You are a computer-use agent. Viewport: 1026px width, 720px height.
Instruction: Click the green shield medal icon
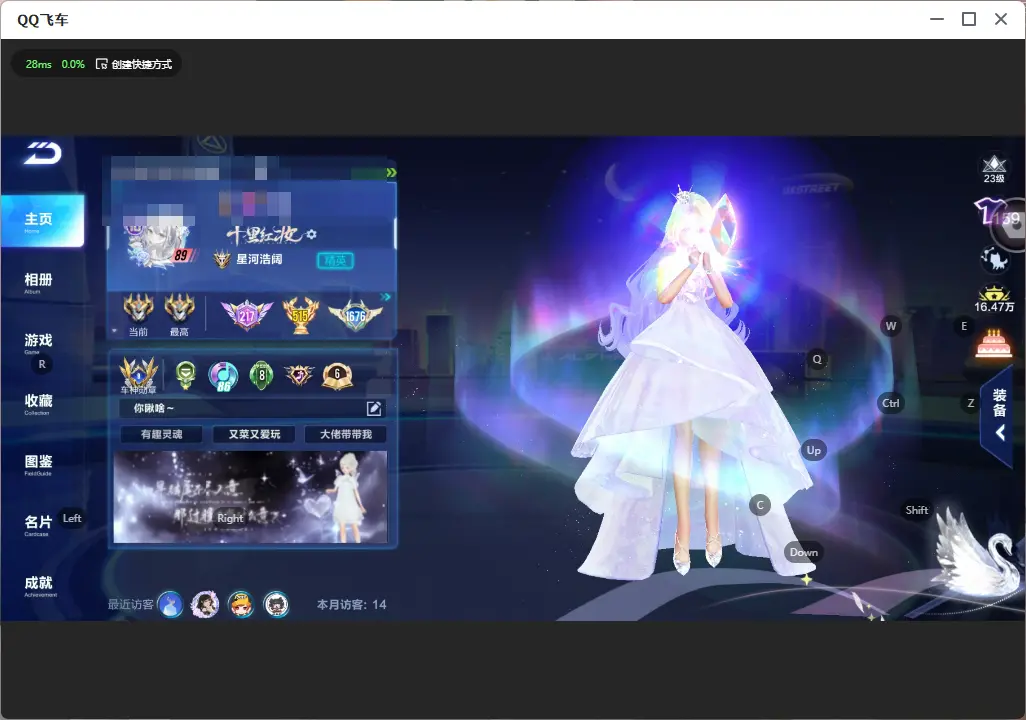[186, 375]
